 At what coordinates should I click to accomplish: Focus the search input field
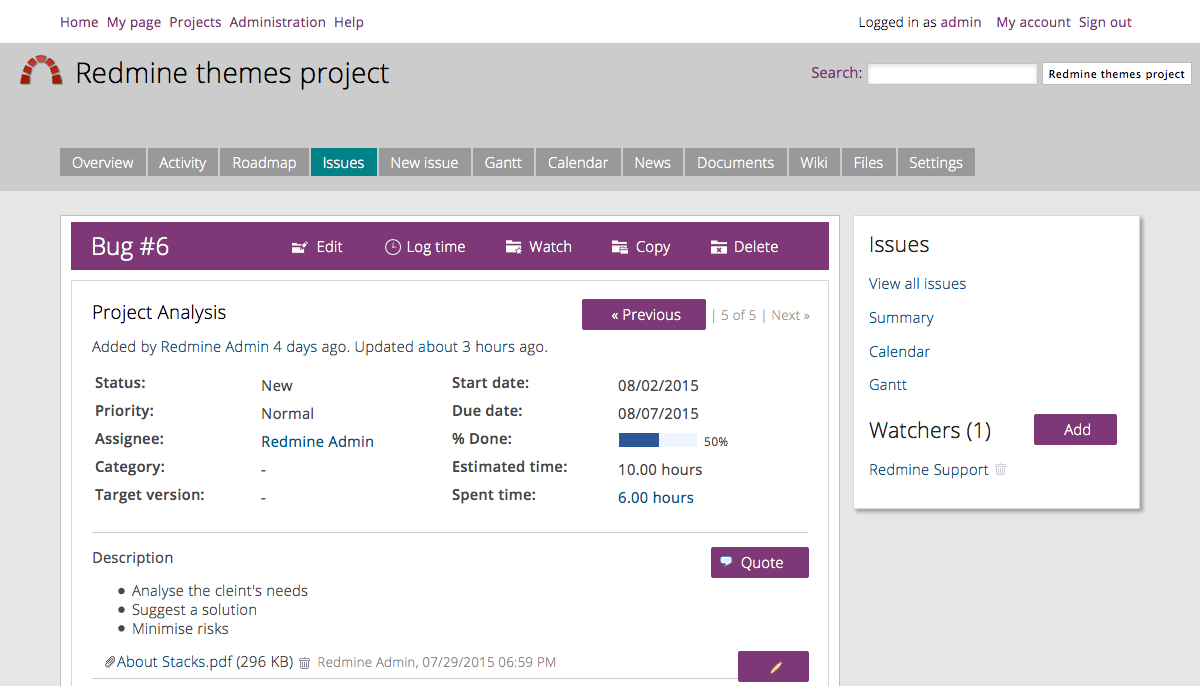[952, 74]
